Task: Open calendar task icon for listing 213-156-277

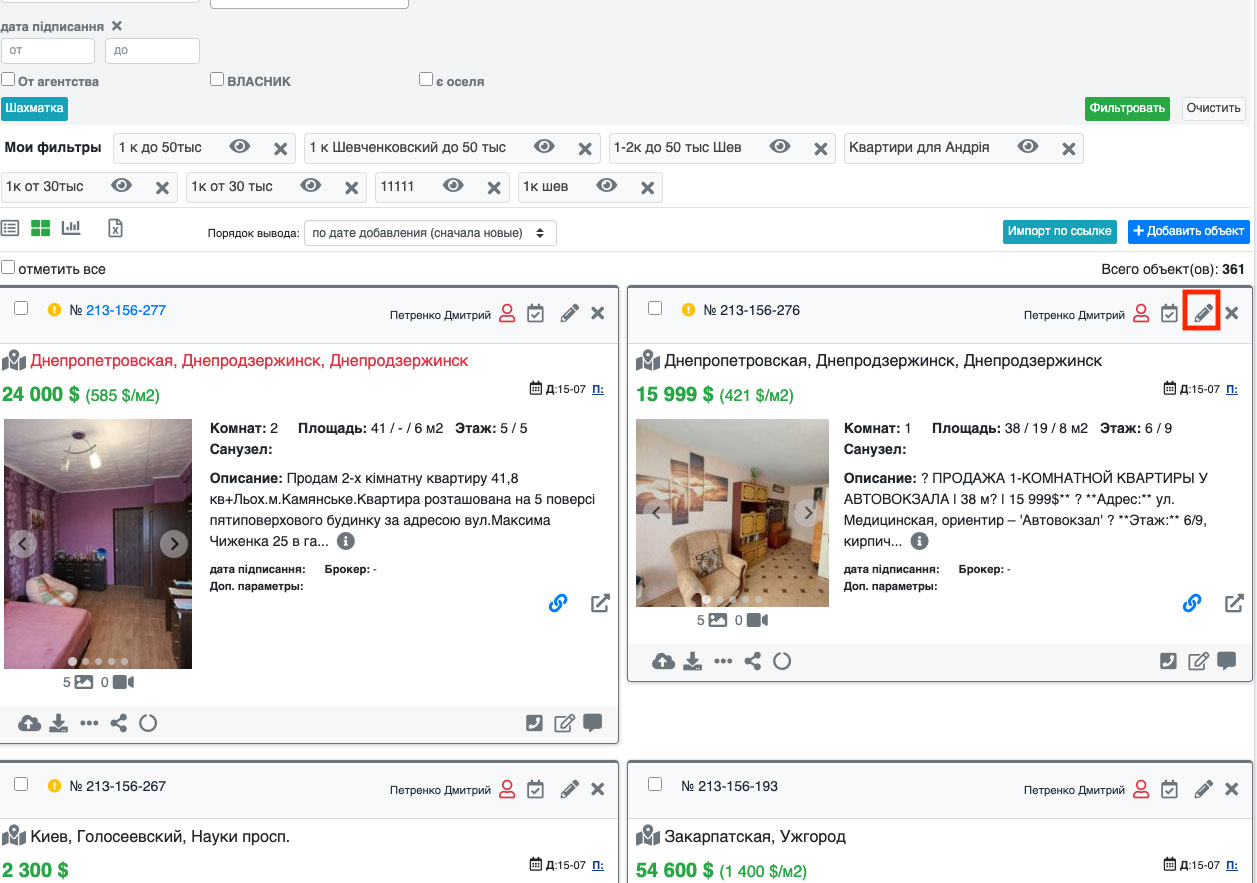Action: 535,313
